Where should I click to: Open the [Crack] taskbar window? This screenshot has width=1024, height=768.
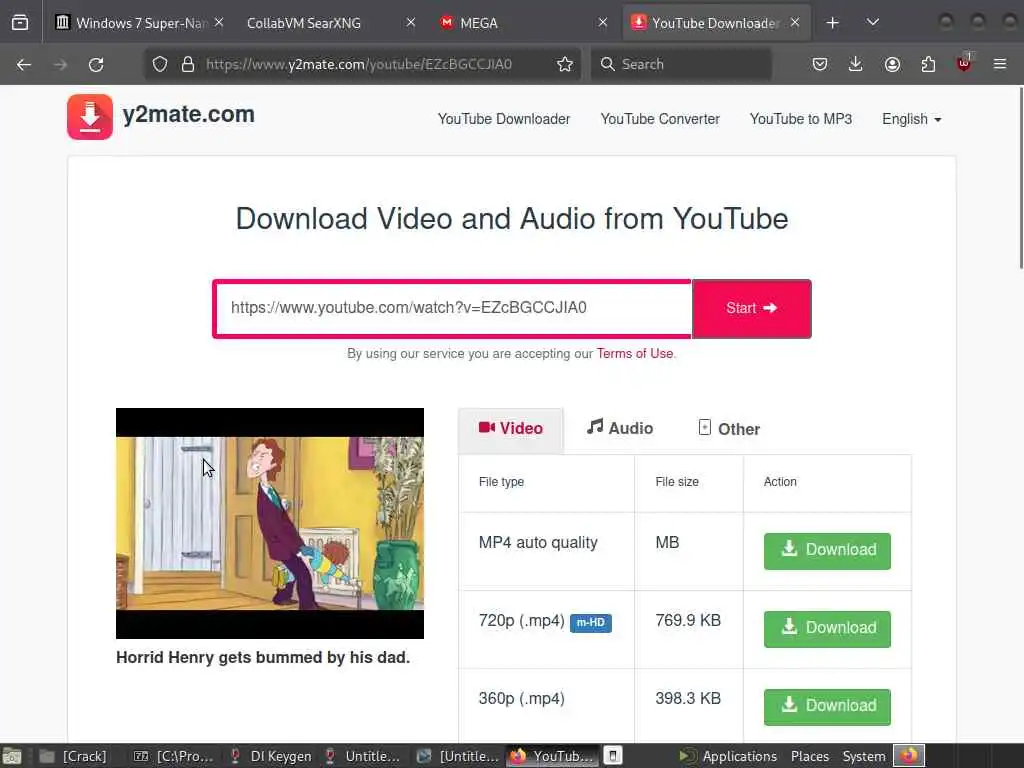(72, 756)
